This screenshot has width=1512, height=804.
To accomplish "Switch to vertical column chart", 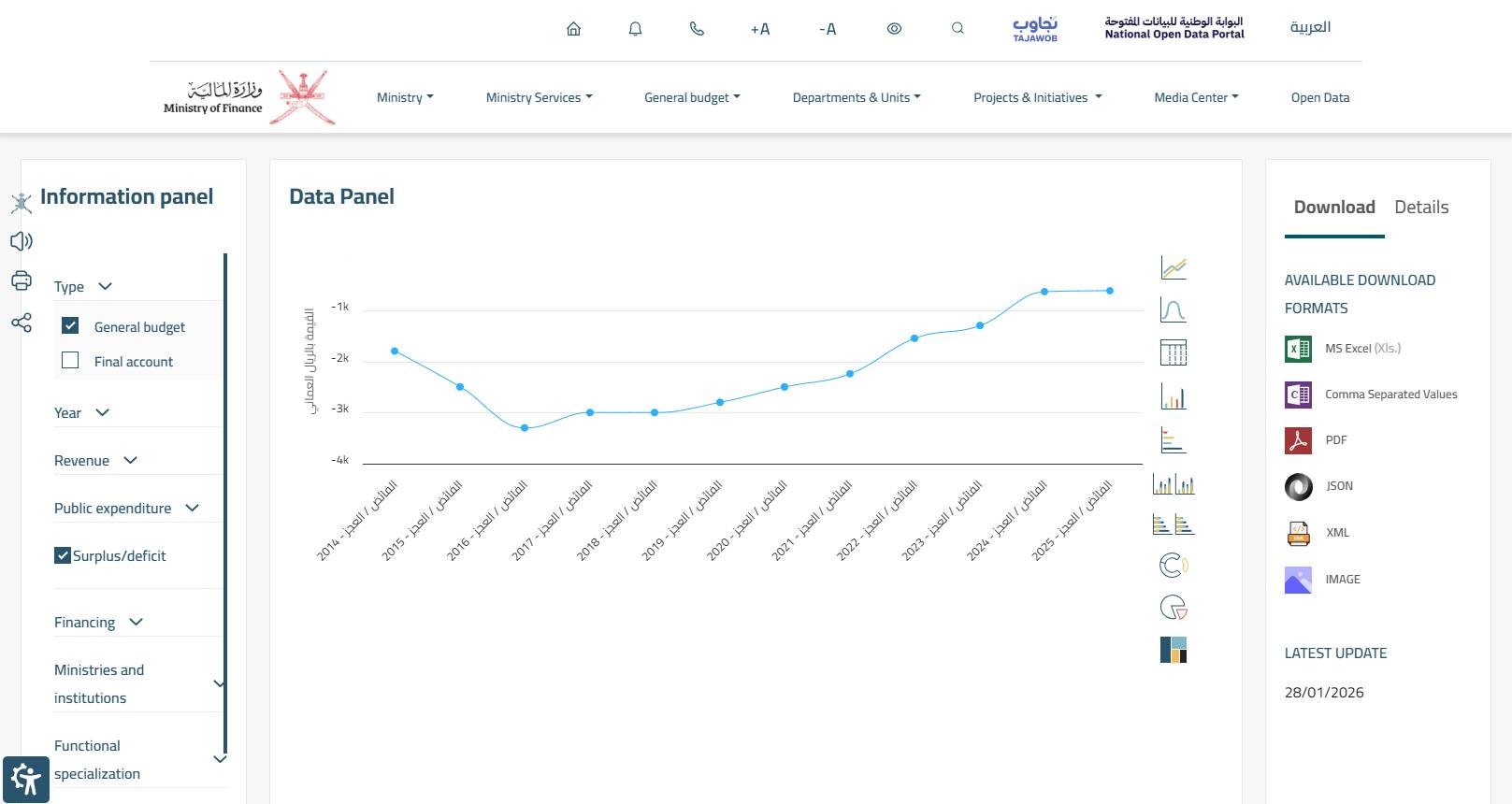I will (x=1174, y=397).
